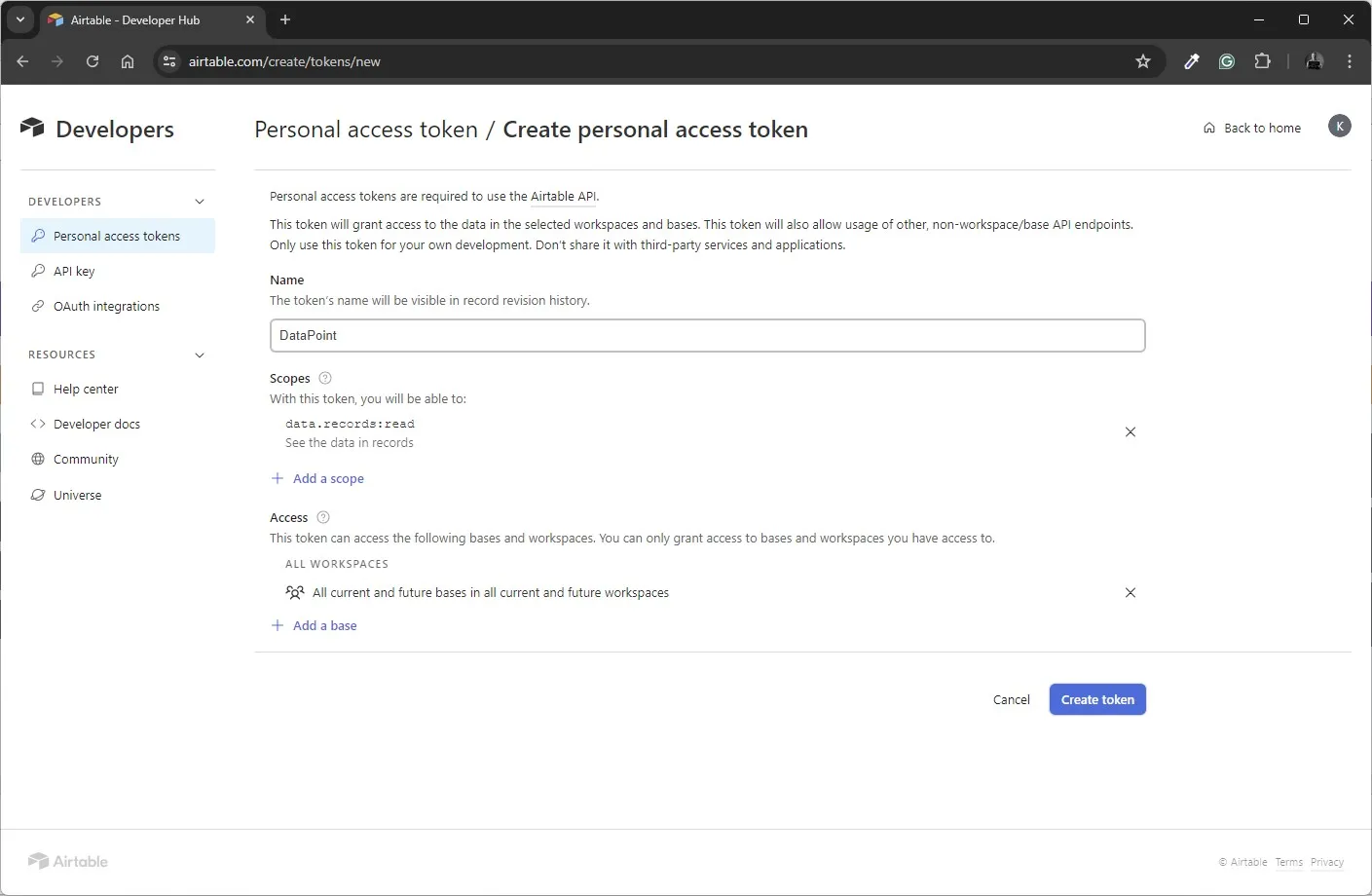The image size is (1372, 896).
Task: Click the address bar URL
Action: (x=284, y=61)
